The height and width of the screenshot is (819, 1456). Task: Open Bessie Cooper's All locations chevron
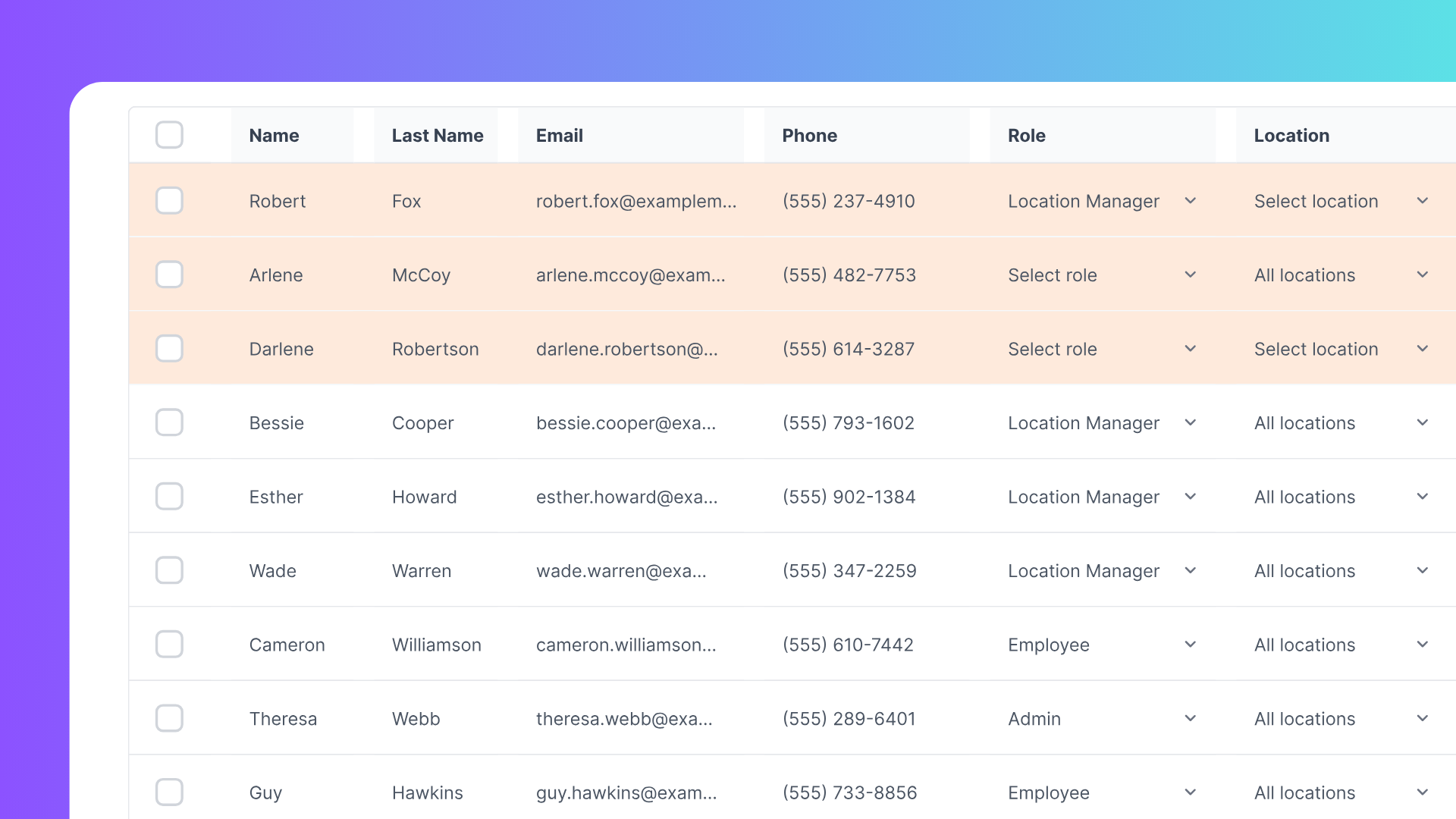pyautogui.click(x=1422, y=422)
